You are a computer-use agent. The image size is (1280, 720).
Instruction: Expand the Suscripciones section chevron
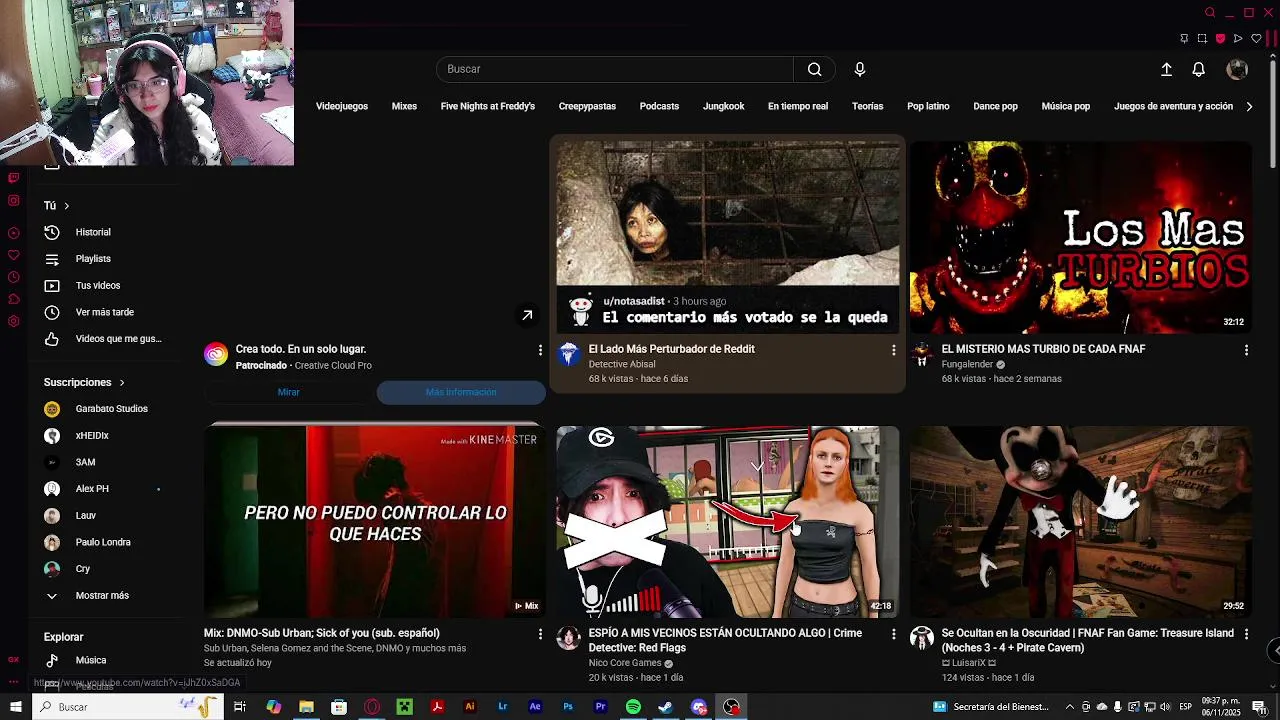click(122, 382)
